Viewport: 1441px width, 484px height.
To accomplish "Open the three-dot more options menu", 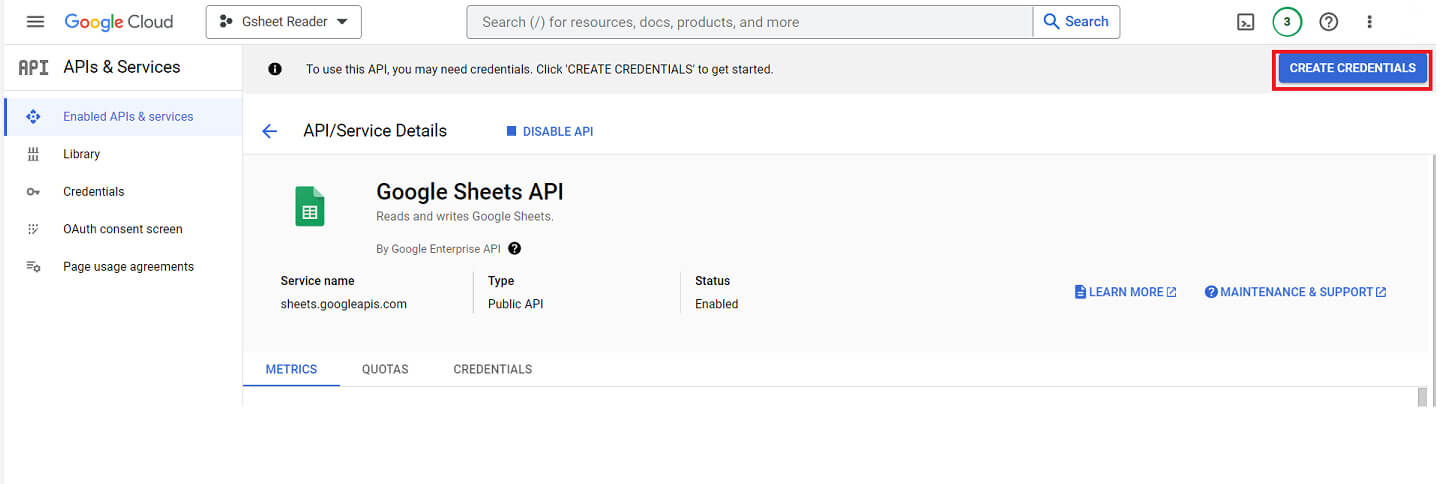I will click(x=1370, y=22).
